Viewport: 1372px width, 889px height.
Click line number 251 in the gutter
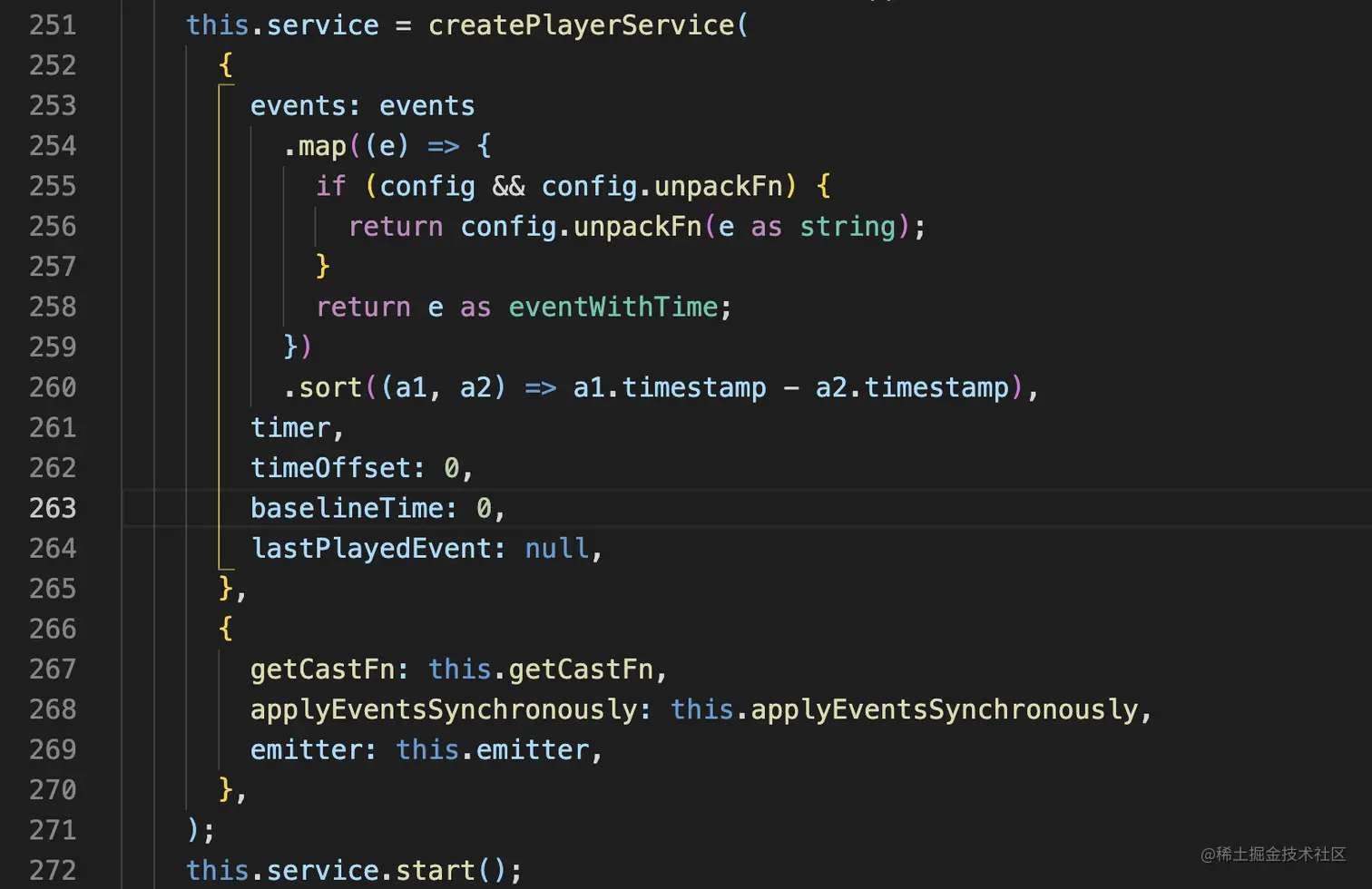[x=53, y=24]
